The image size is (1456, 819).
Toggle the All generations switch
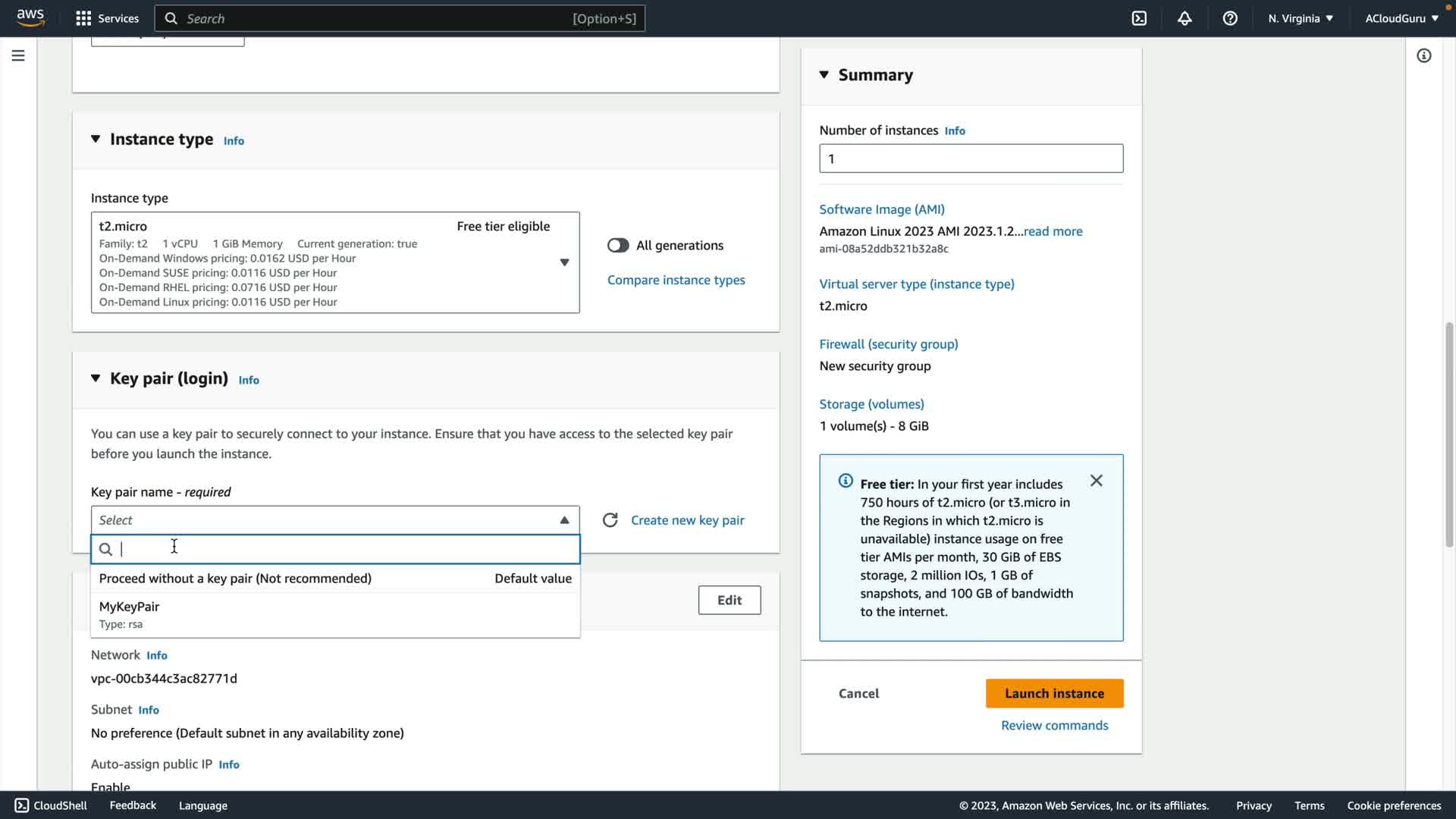(x=618, y=245)
